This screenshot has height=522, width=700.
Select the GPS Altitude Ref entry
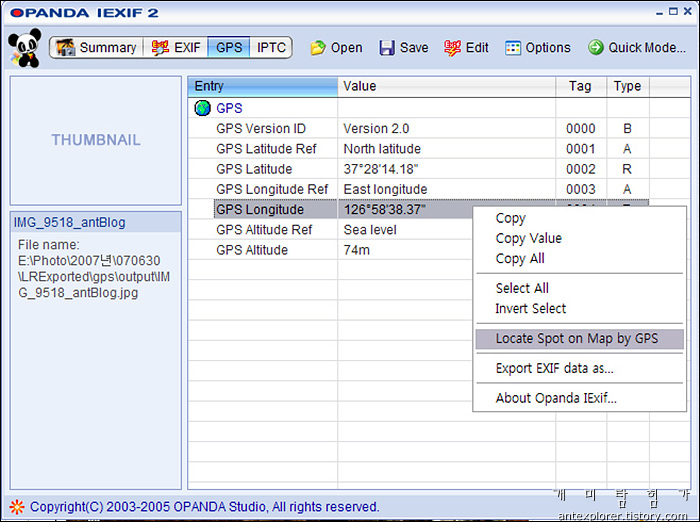tap(264, 230)
